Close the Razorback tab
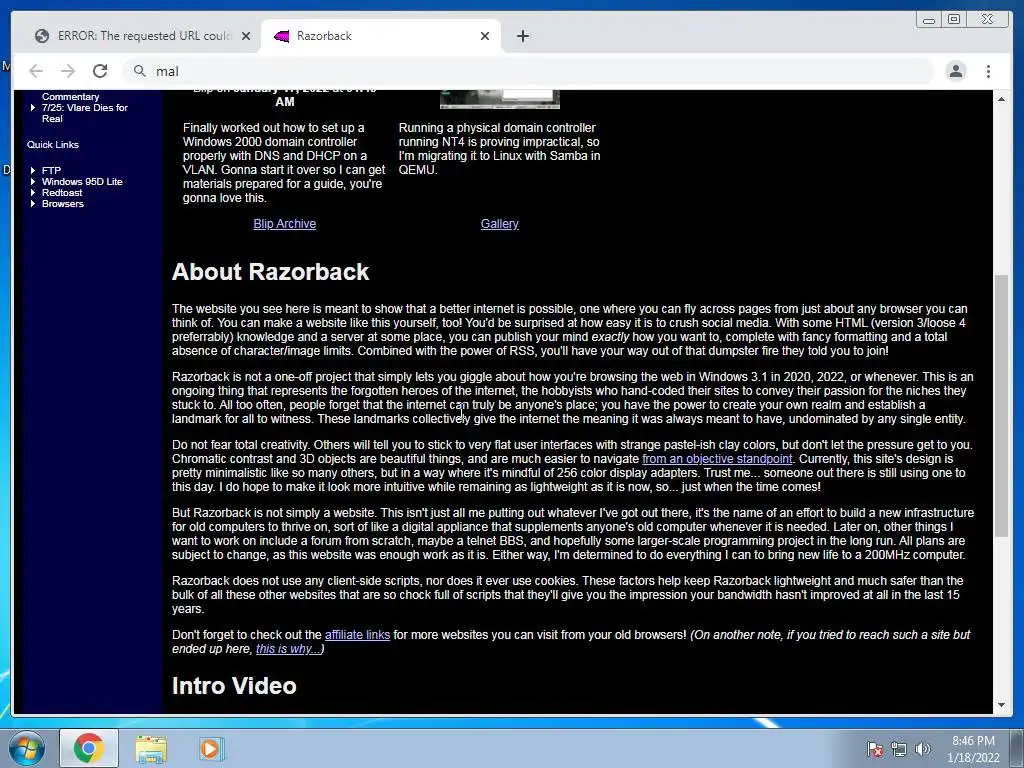Screen dimensions: 1024x768 coord(485,36)
